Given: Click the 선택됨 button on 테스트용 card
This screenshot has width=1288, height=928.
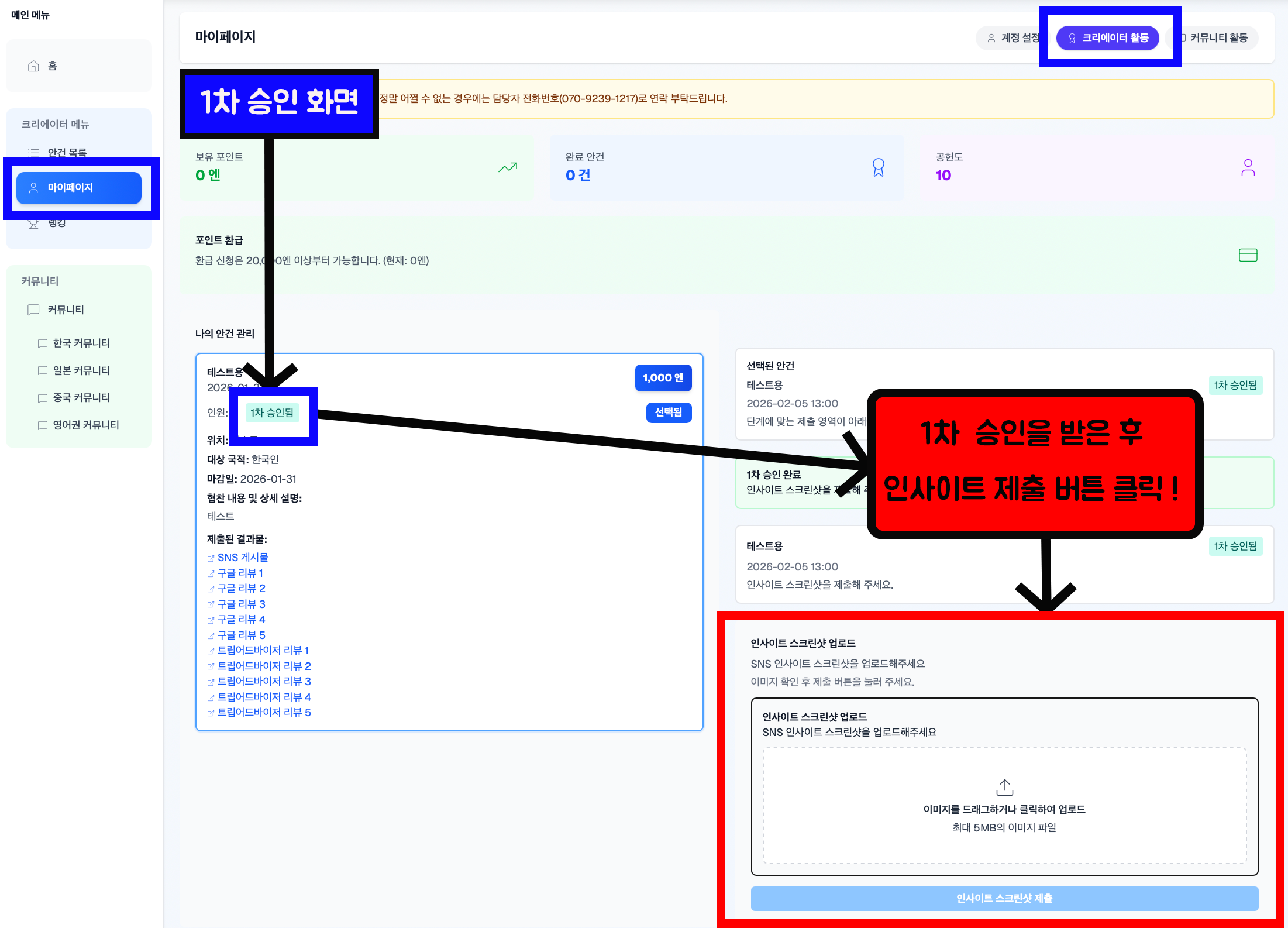Looking at the screenshot, I should pos(669,413).
